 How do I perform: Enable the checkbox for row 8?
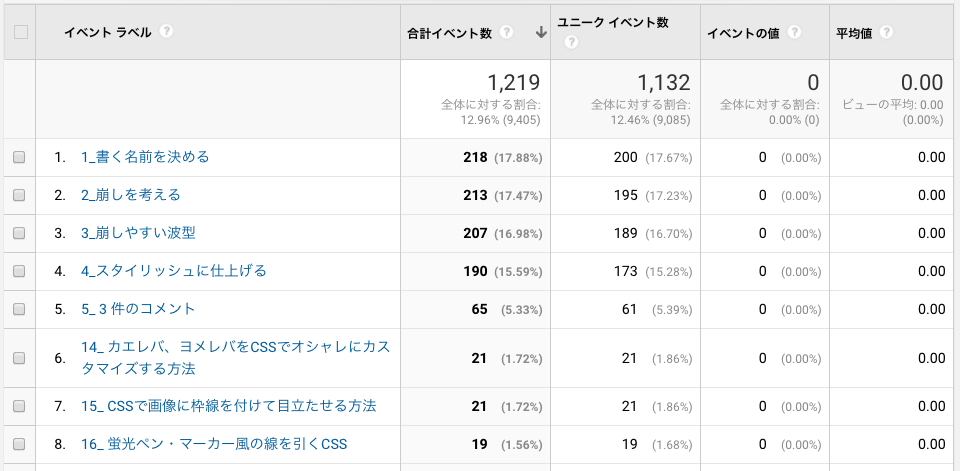coord(19,444)
